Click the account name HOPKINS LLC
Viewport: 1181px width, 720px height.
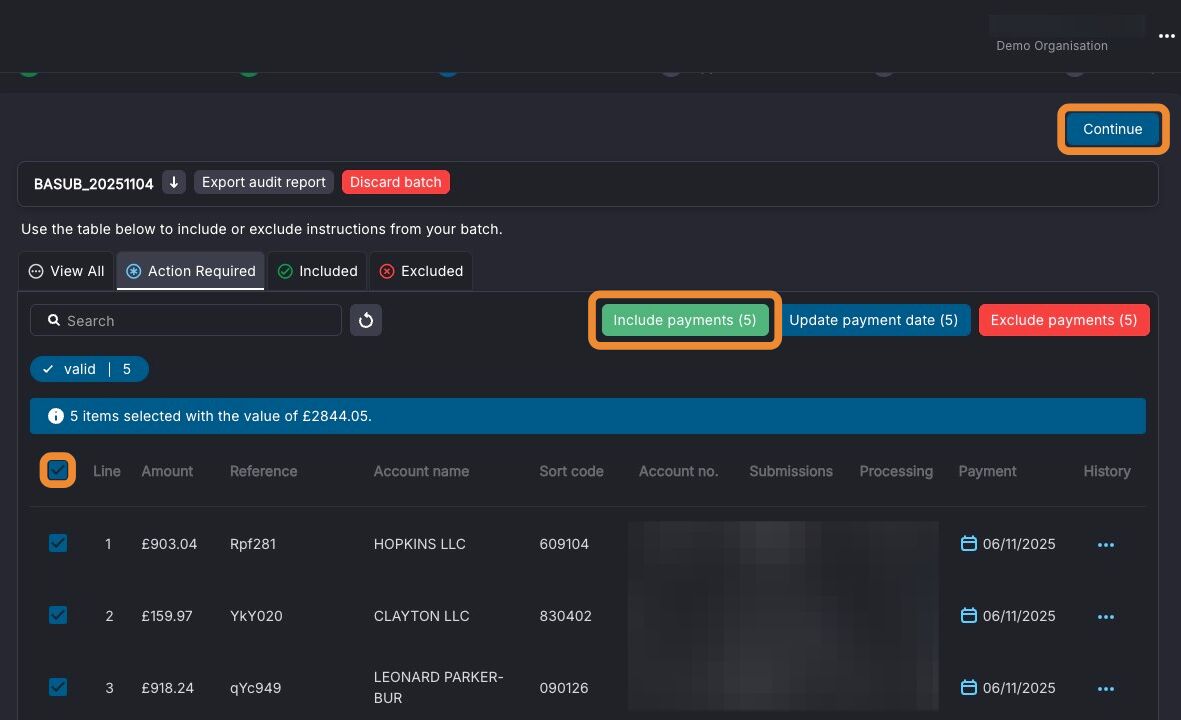click(420, 544)
